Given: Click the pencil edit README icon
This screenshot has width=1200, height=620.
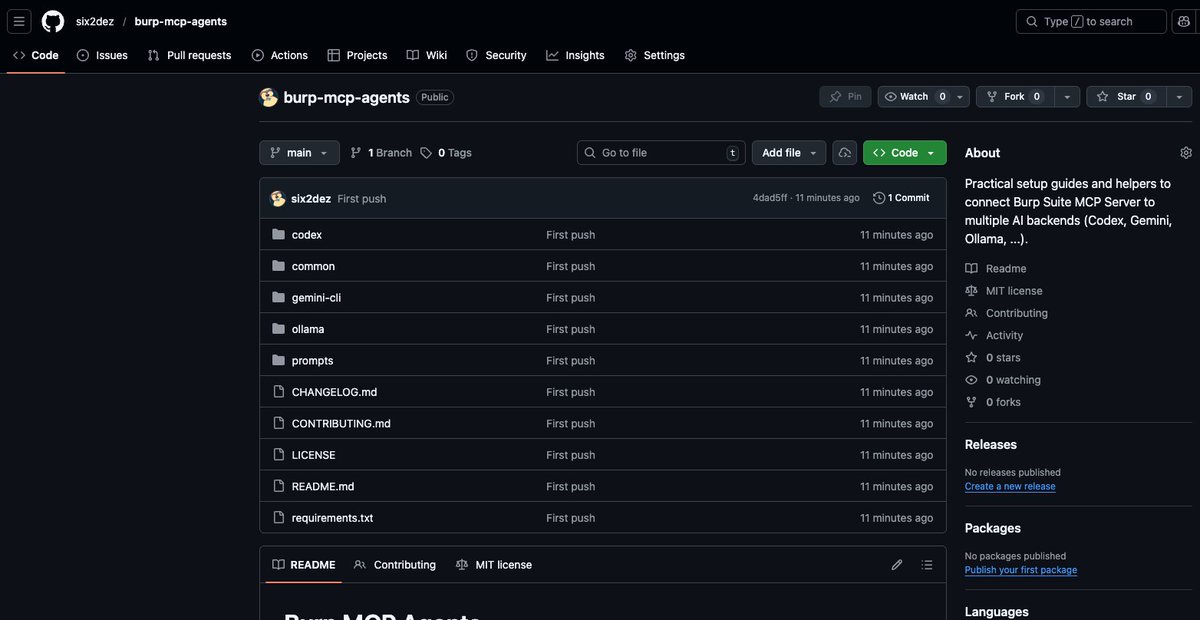Looking at the screenshot, I should tap(897, 565).
